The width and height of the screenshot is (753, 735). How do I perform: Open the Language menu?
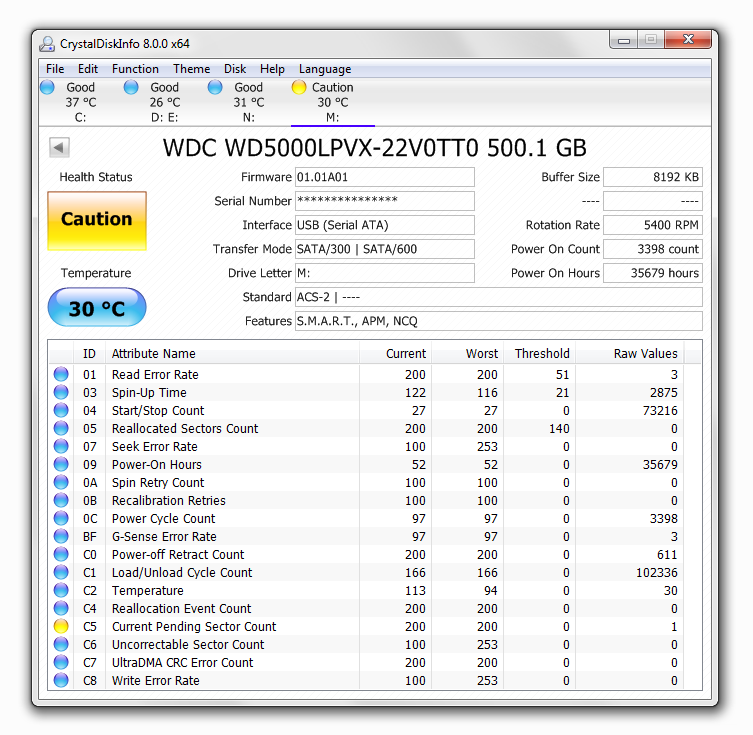pos(325,69)
